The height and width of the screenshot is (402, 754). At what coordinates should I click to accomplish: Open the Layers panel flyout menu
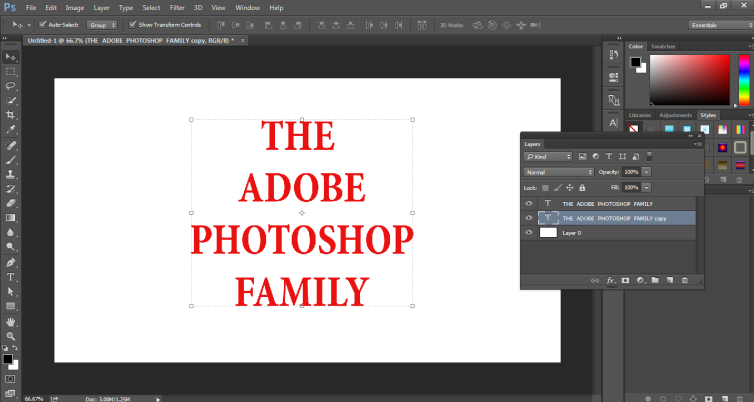click(698, 144)
